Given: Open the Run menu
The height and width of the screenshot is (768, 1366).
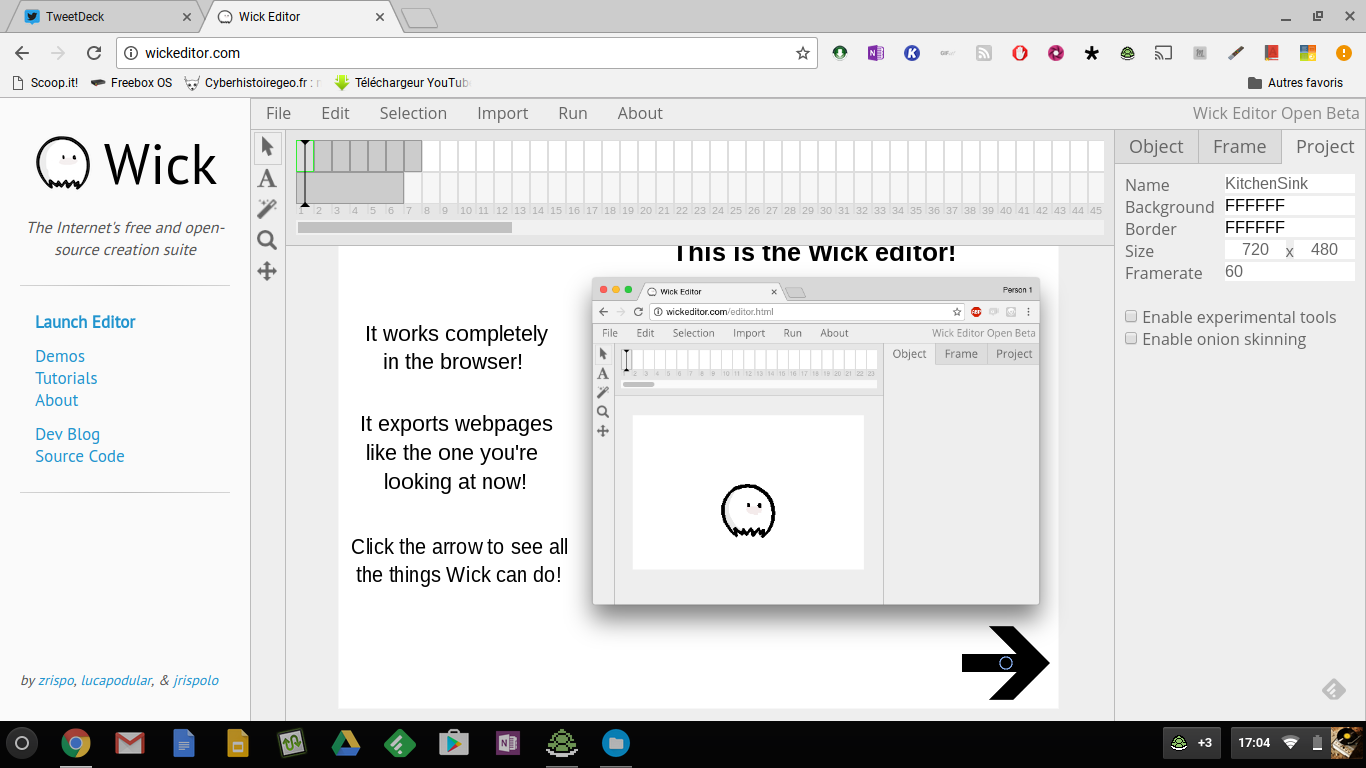Looking at the screenshot, I should [573, 113].
